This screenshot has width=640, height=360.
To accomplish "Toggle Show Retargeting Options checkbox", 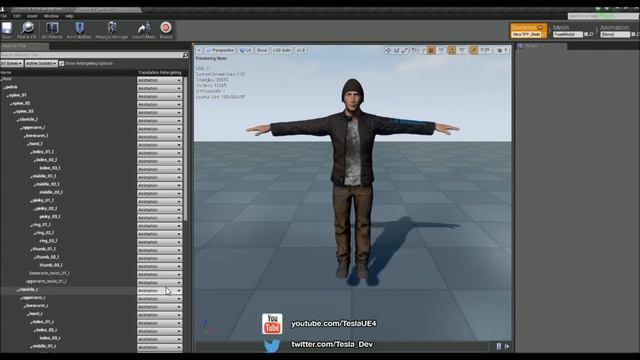I will [62, 64].
